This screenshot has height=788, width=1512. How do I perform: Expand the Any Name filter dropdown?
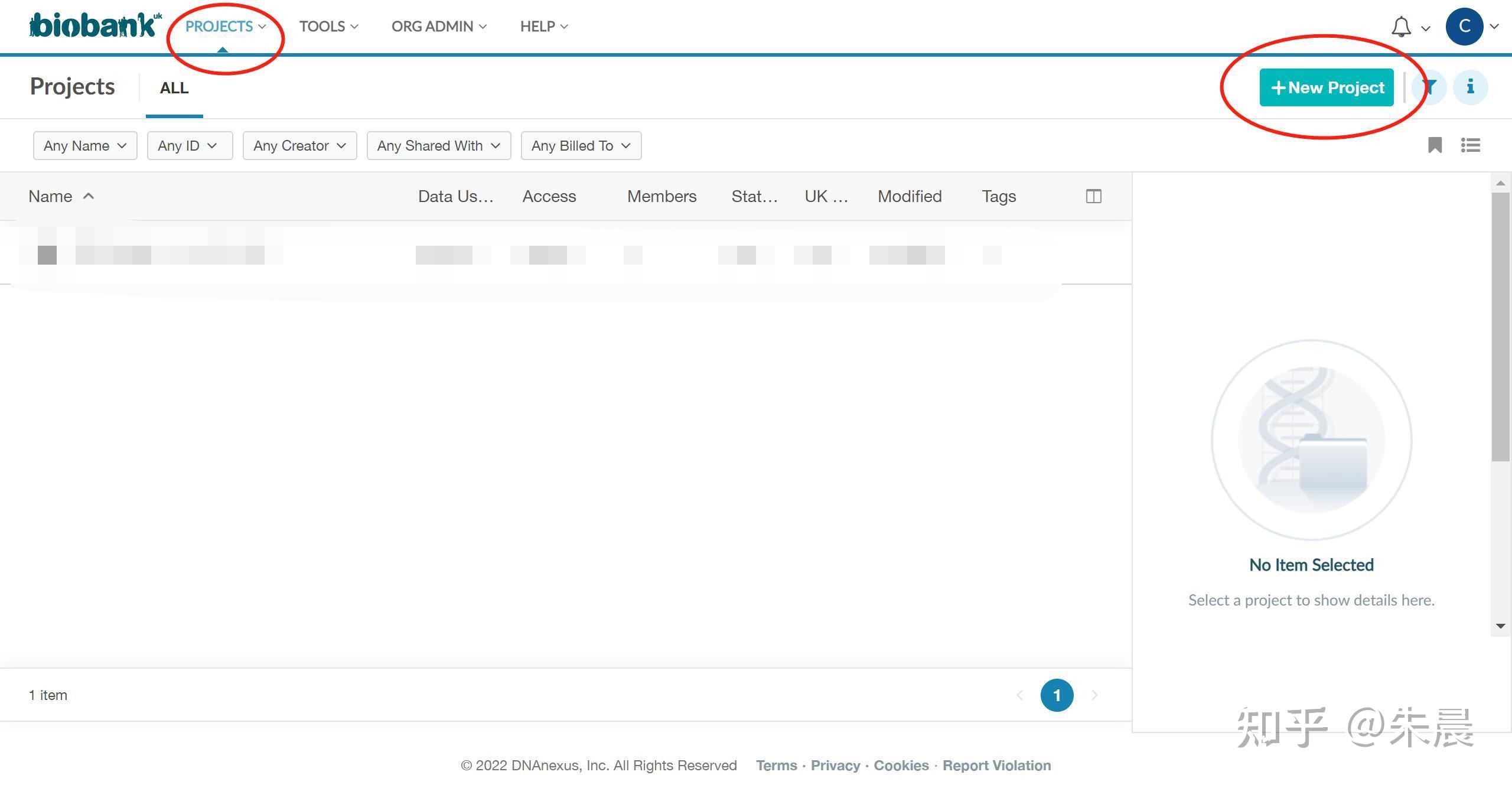coord(85,146)
